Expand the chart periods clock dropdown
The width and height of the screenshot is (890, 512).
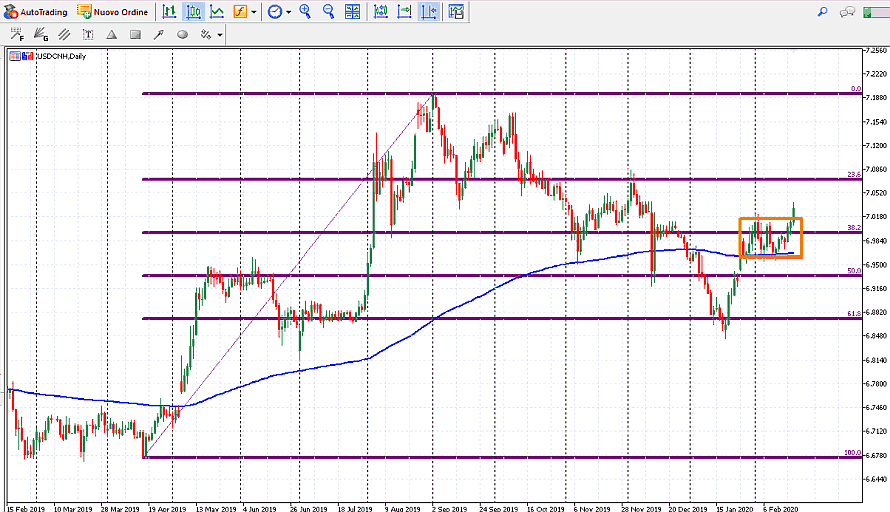coord(288,12)
